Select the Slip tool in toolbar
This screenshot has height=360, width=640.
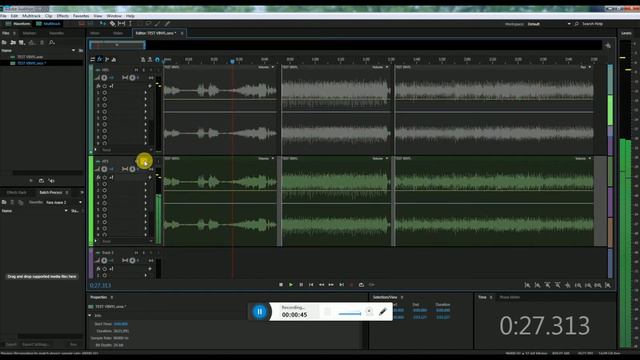(x=122, y=24)
